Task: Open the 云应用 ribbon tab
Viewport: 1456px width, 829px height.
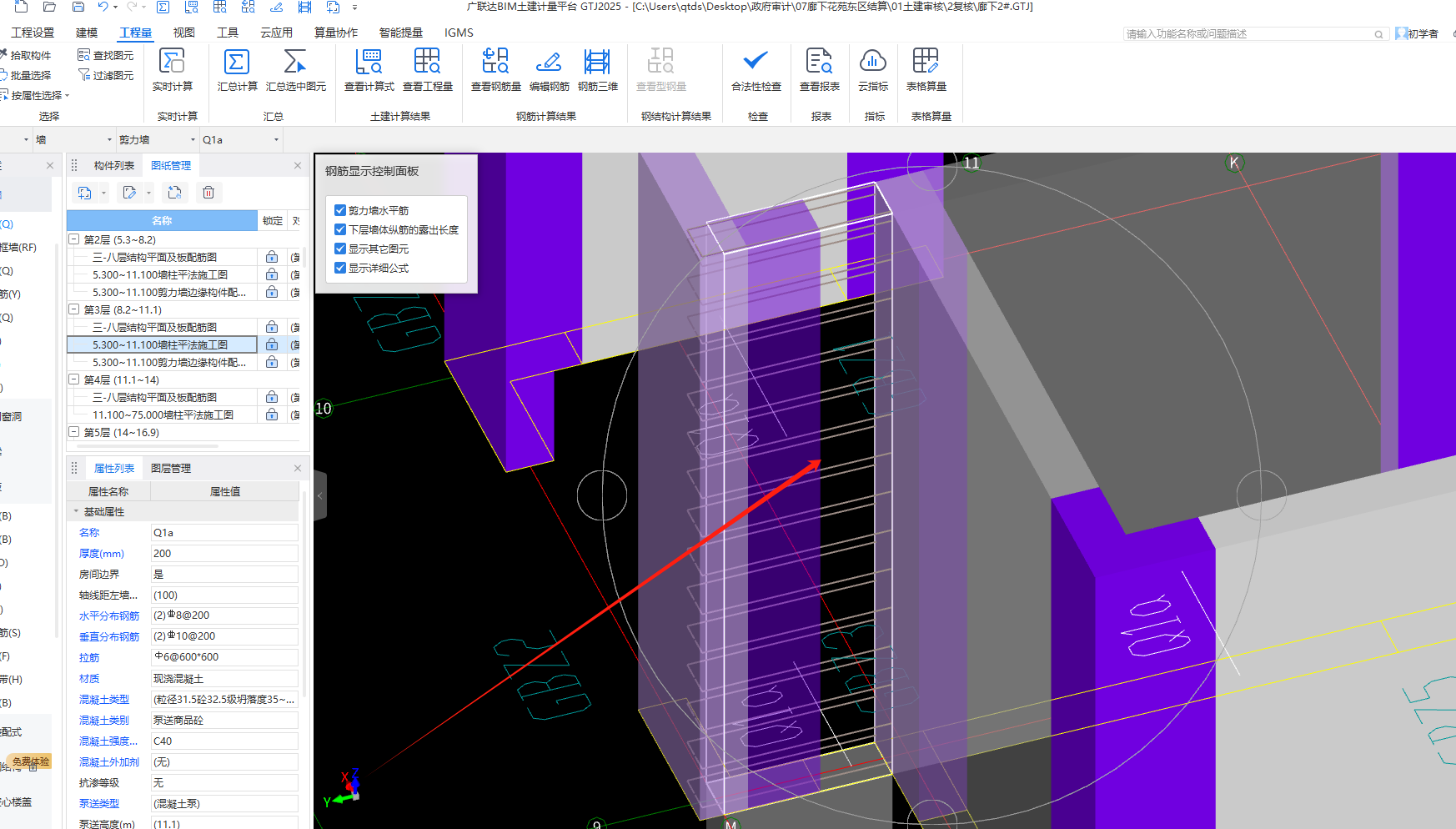Action: (276, 33)
